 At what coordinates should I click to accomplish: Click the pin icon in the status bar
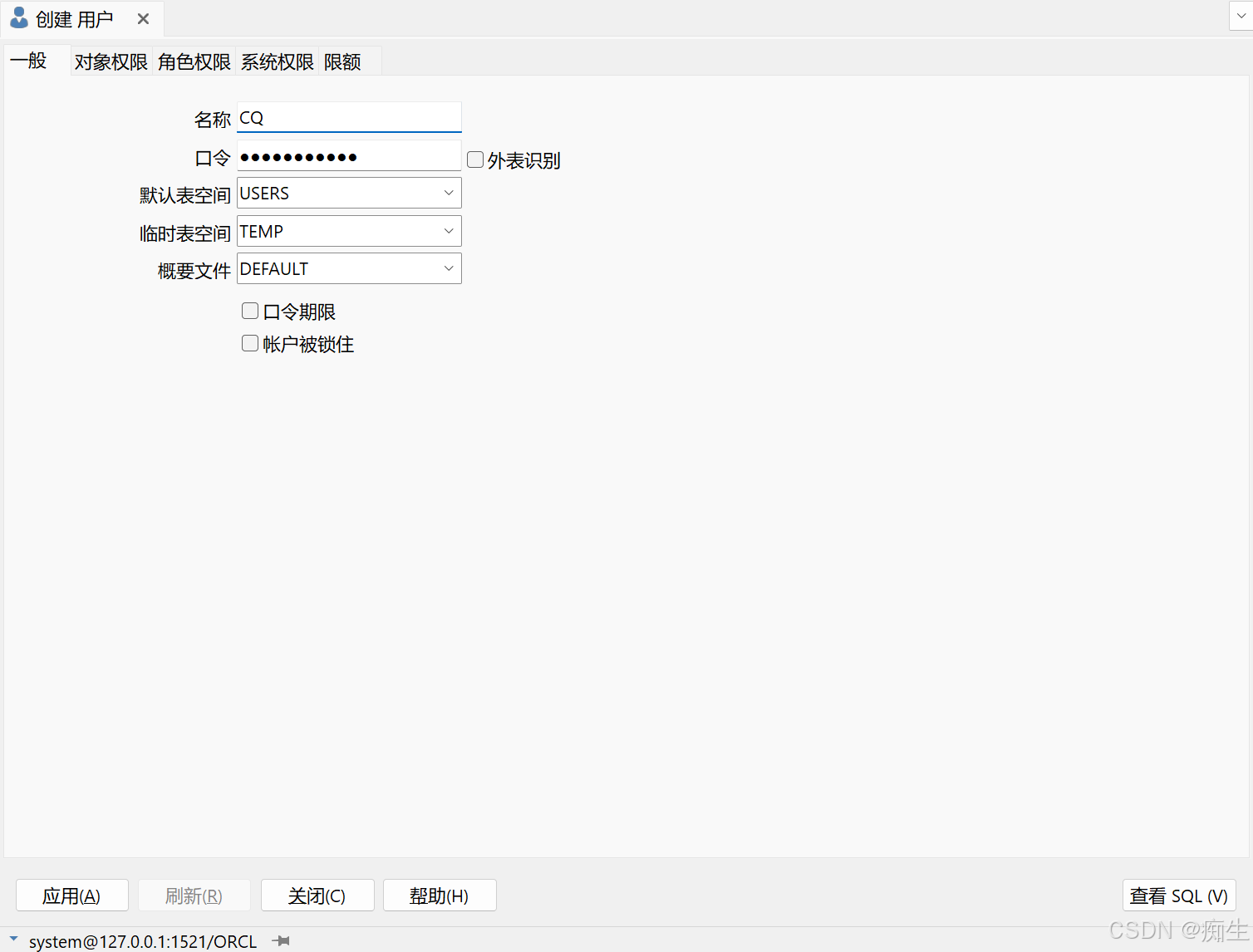click(281, 941)
